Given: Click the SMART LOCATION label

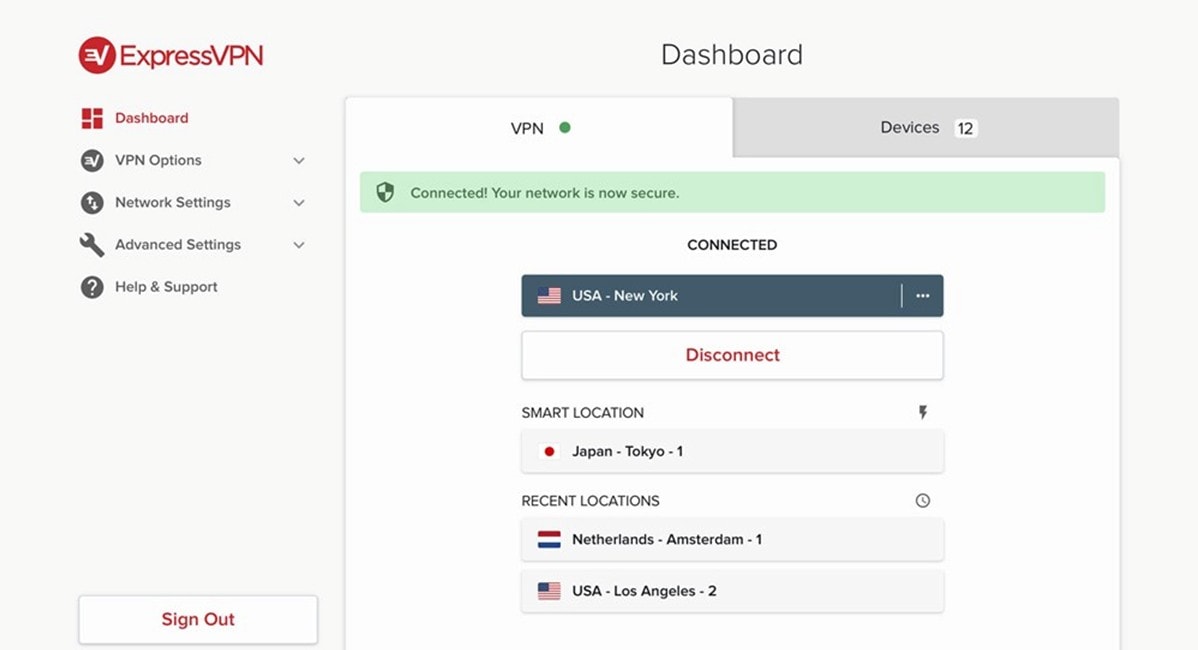Looking at the screenshot, I should [x=582, y=412].
